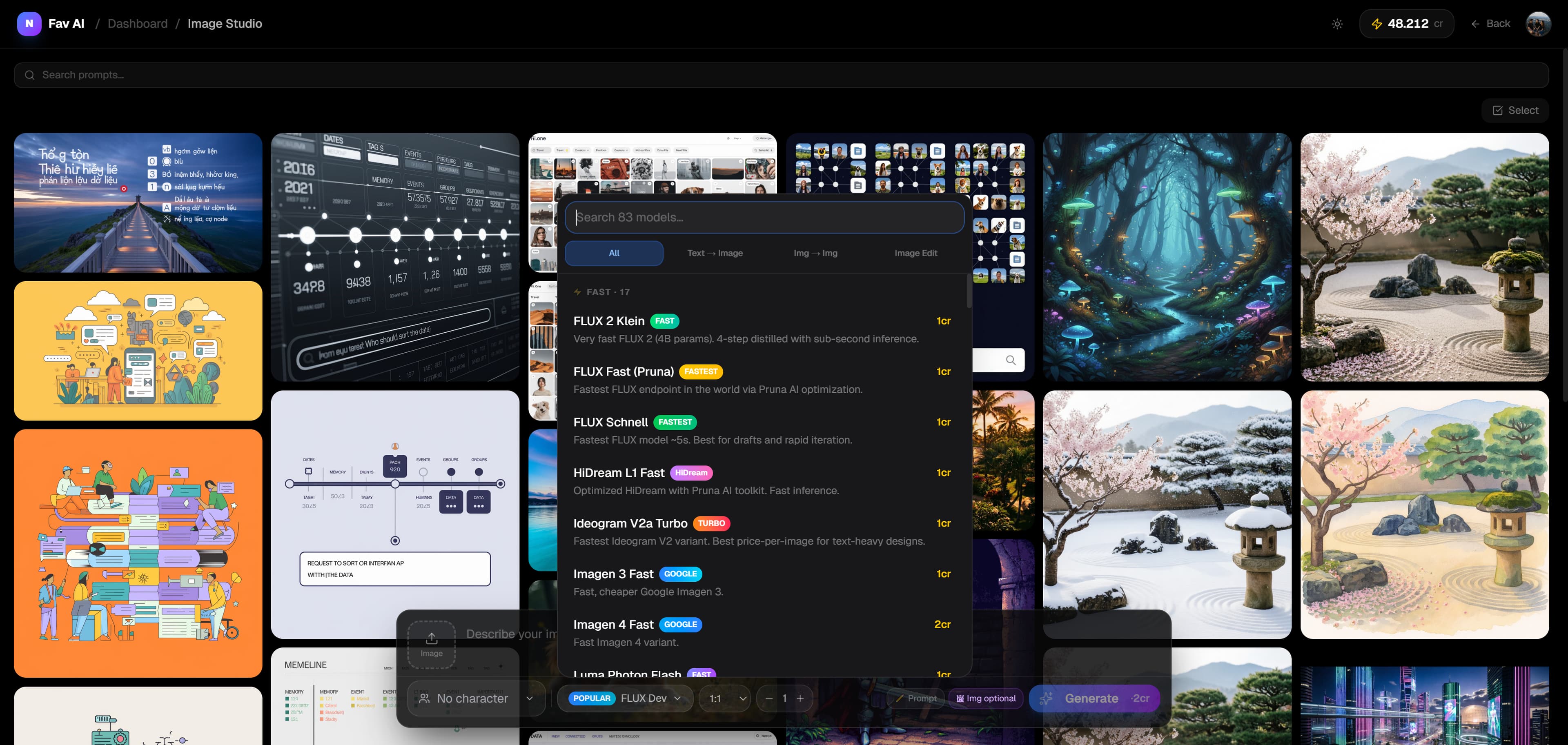This screenshot has width=1568, height=745.
Task: Go back using the Back button
Action: pos(1490,24)
